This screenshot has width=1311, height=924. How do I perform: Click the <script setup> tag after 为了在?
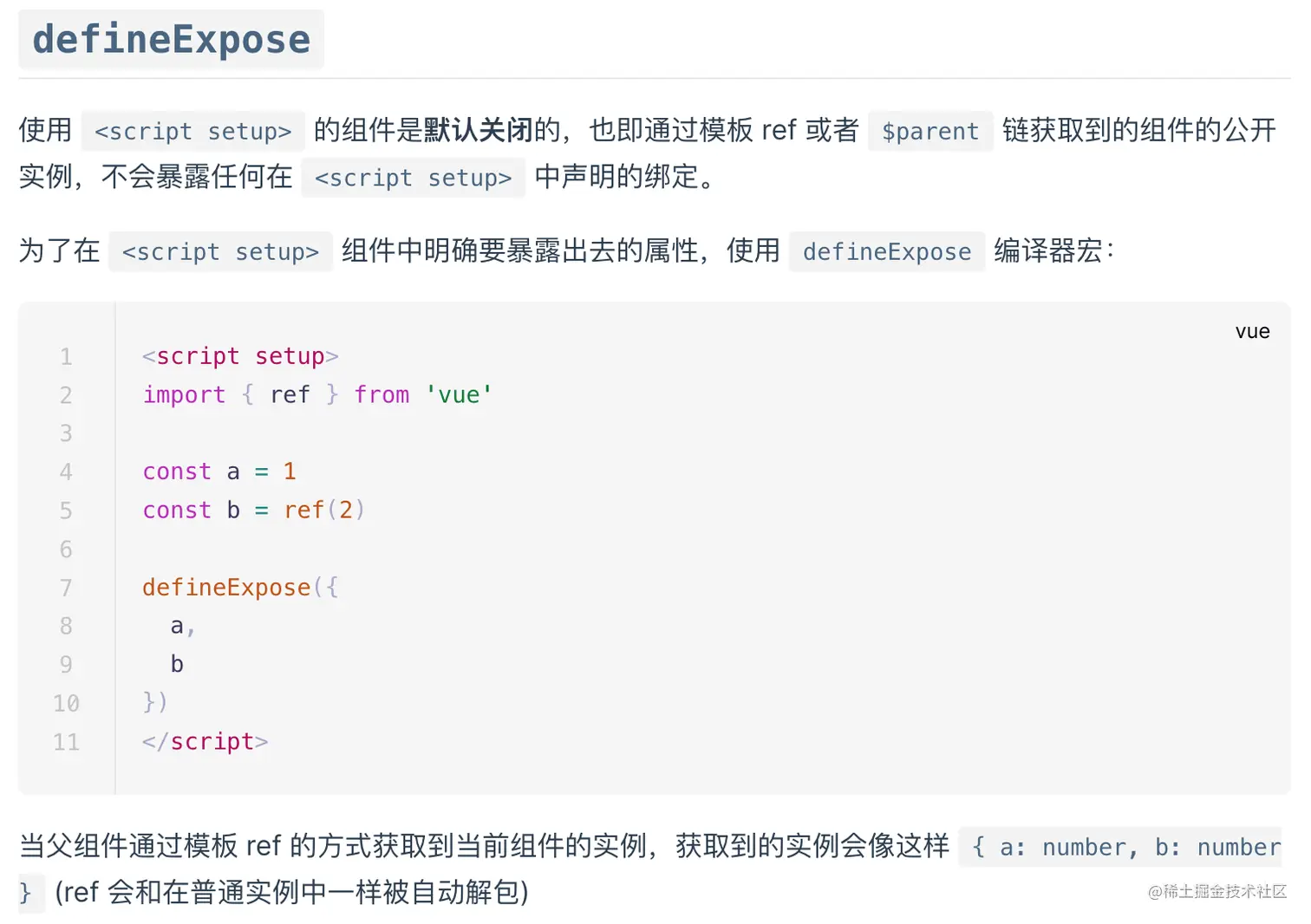click(220, 251)
